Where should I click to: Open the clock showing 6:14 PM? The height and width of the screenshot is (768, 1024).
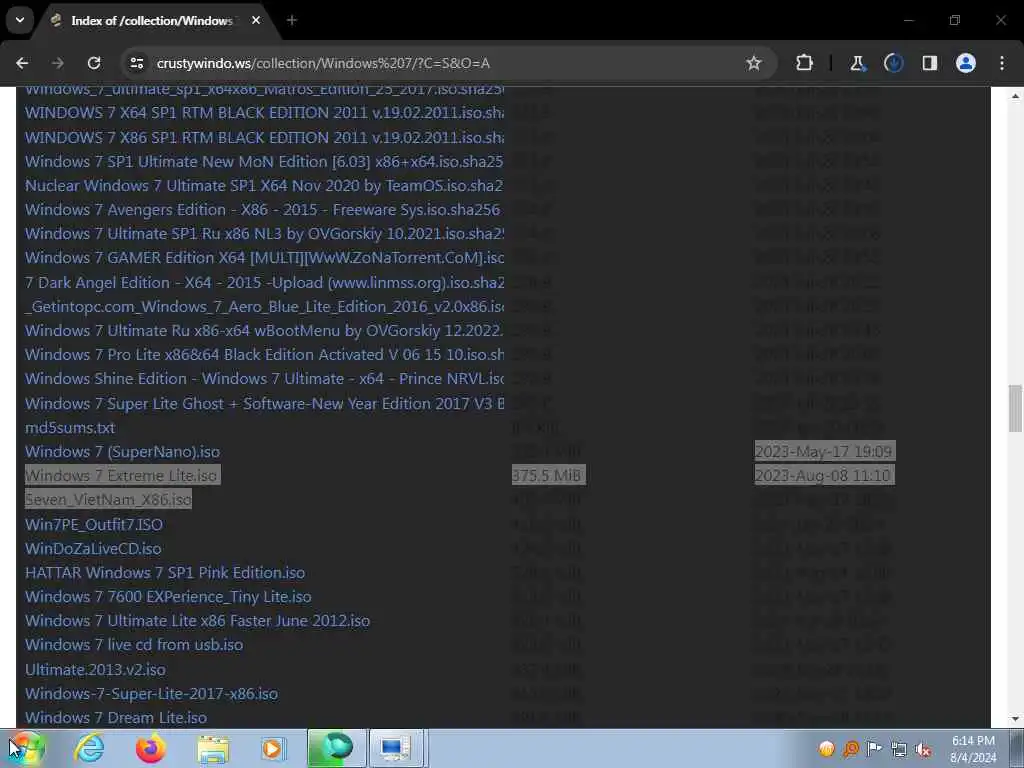[973, 749]
